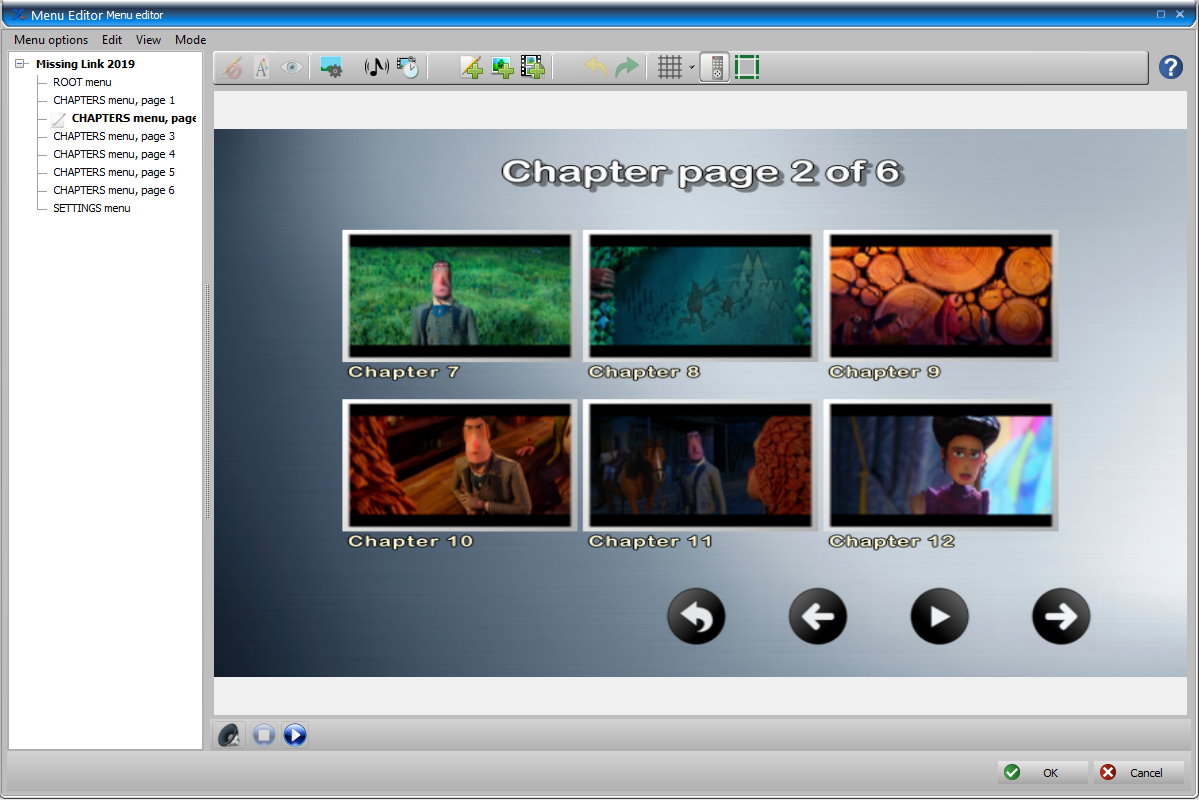This screenshot has height=800, width=1199.
Task: Select the 'Chapter 9' label text
Action: 885,372
